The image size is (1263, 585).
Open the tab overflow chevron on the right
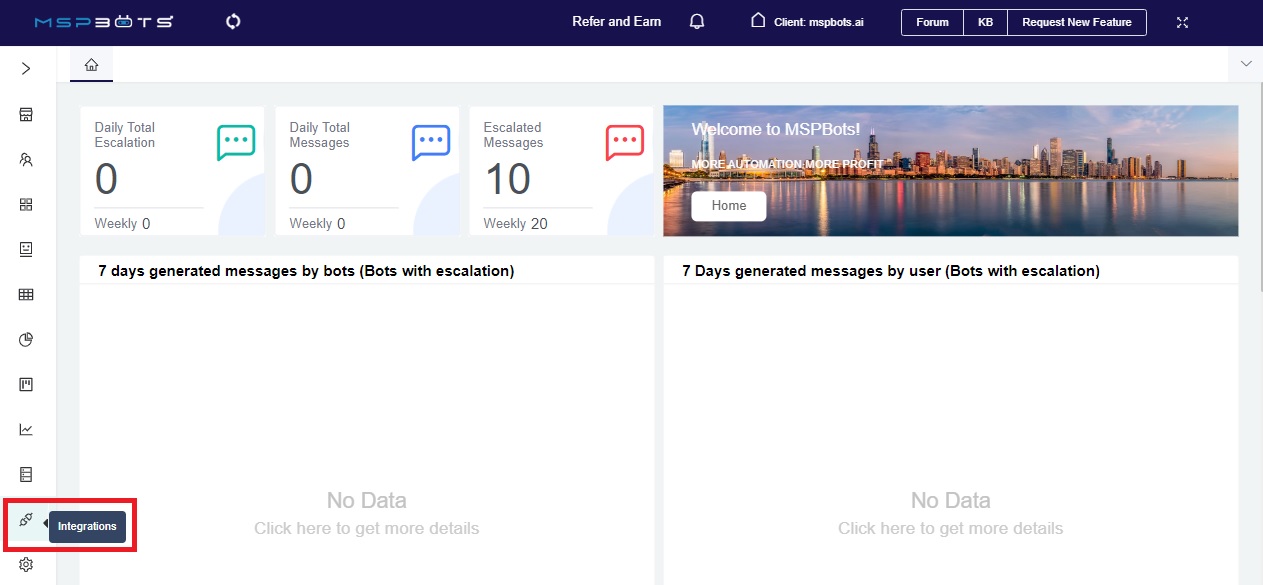[1246, 62]
